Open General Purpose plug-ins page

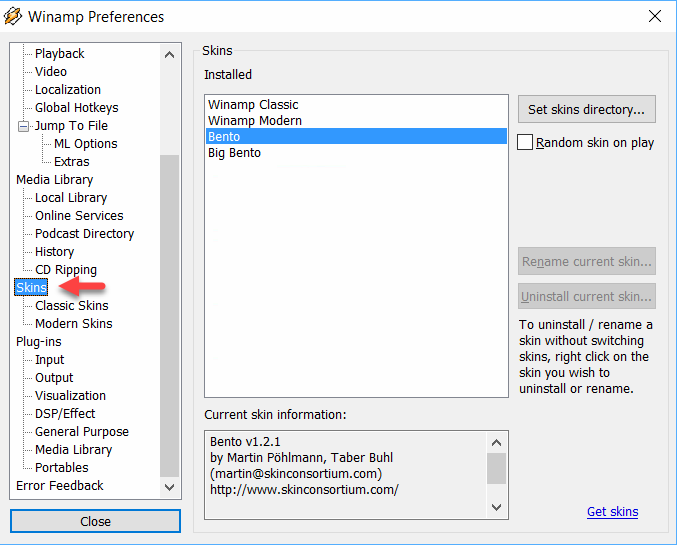pos(82,432)
